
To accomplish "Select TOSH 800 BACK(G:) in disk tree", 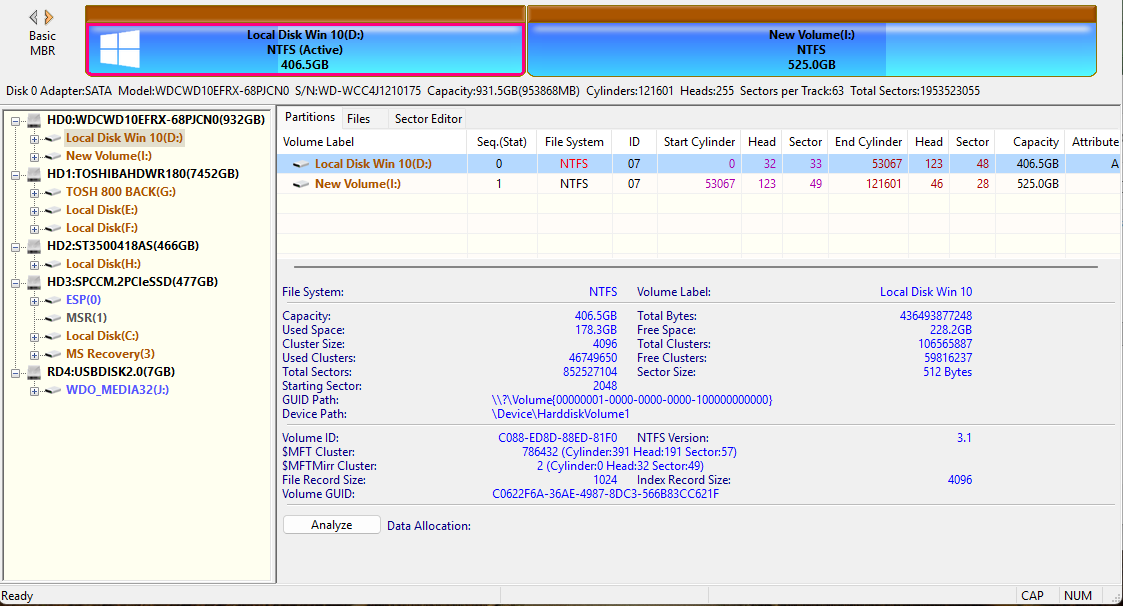I will tap(121, 191).
